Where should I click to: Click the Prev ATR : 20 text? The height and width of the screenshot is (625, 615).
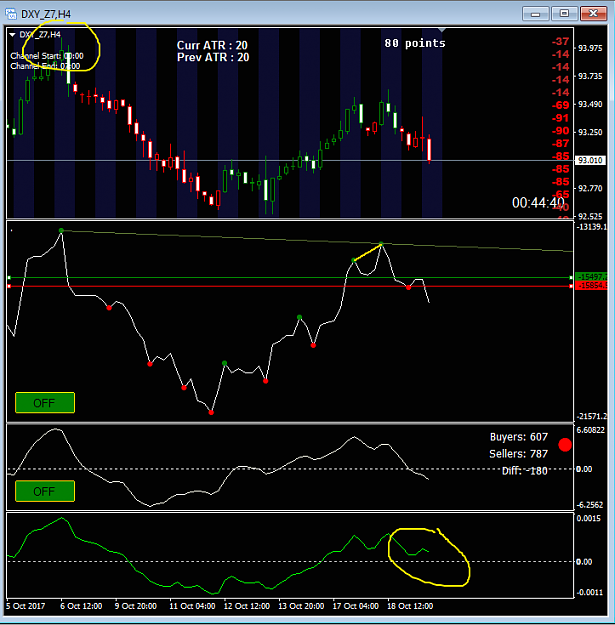[213, 57]
